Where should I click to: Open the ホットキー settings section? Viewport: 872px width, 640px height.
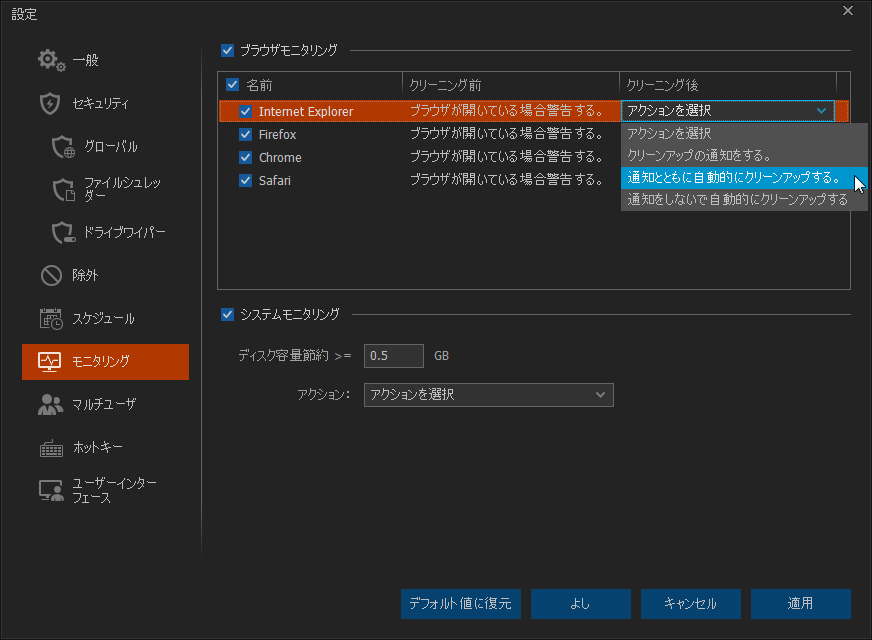click(97, 447)
